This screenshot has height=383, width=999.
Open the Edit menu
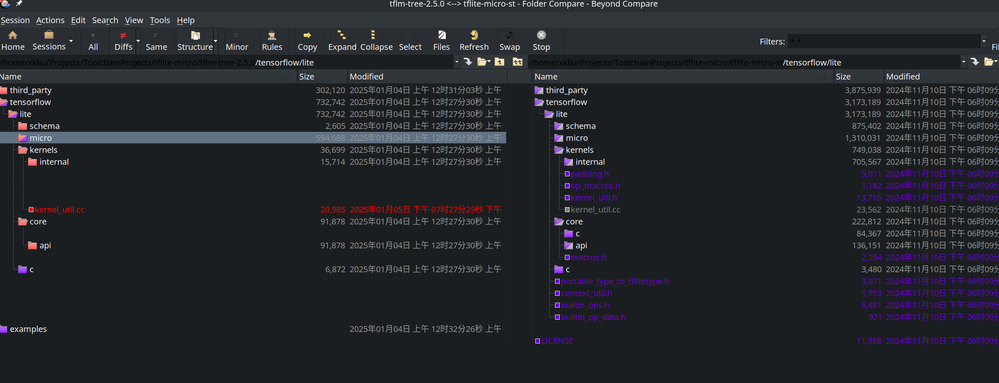point(78,20)
